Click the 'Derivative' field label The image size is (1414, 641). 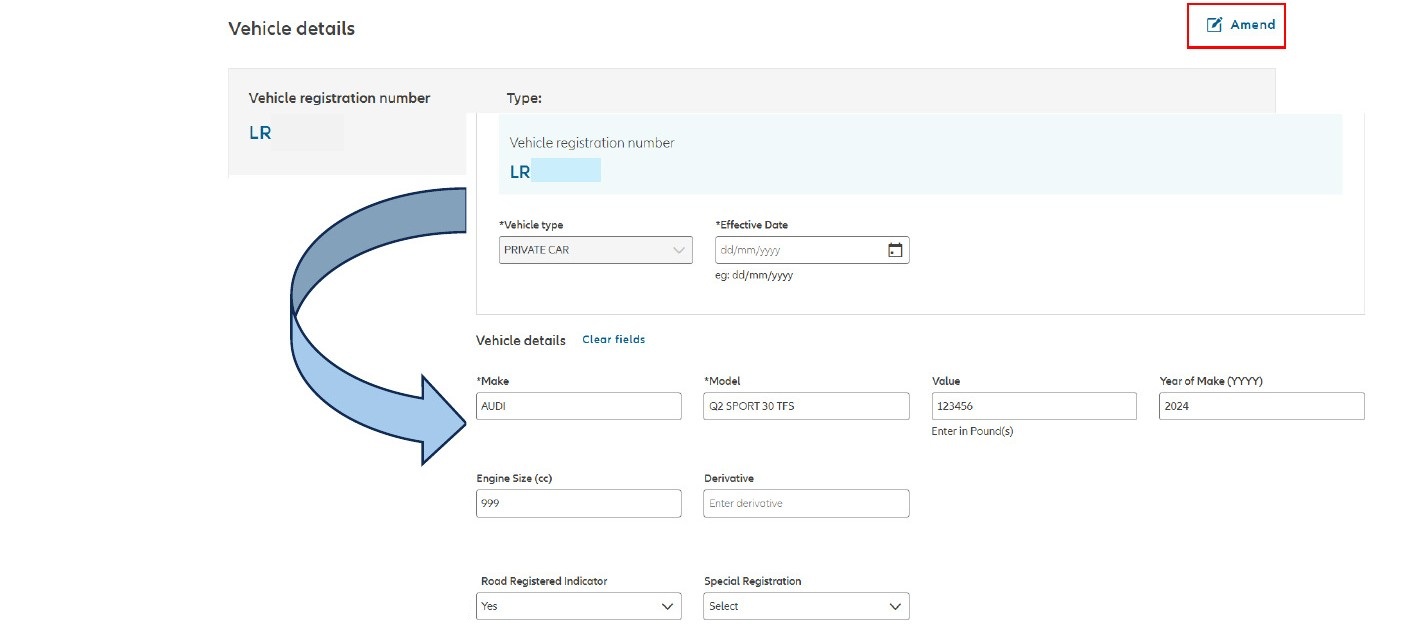[729, 479]
